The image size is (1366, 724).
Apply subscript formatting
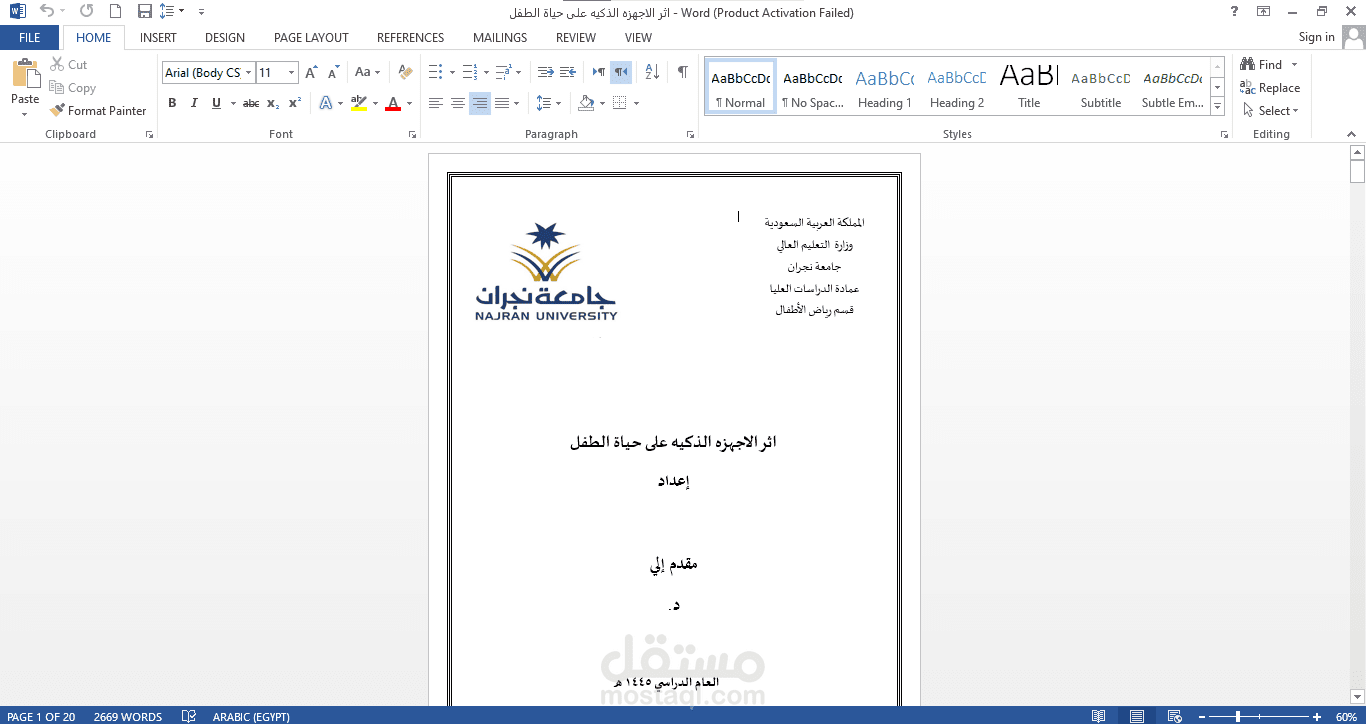click(273, 103)
